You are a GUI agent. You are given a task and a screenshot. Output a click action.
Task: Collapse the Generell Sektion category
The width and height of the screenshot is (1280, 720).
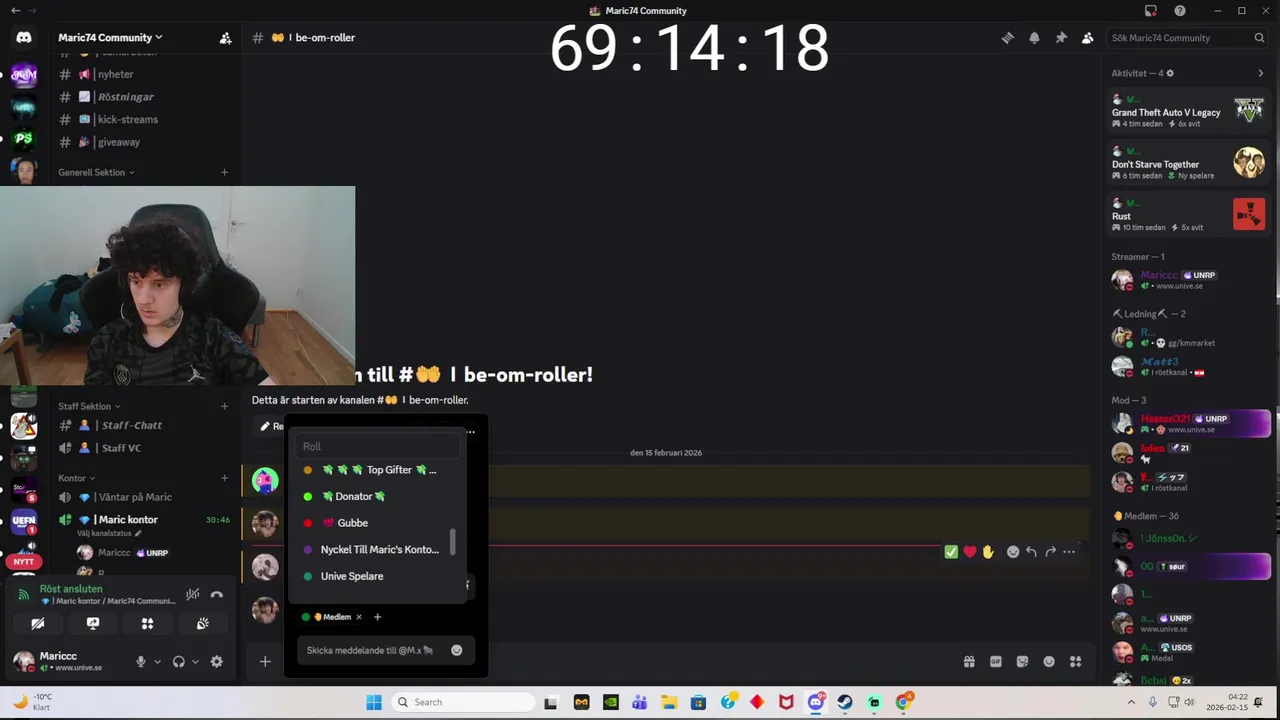(96, 172)
